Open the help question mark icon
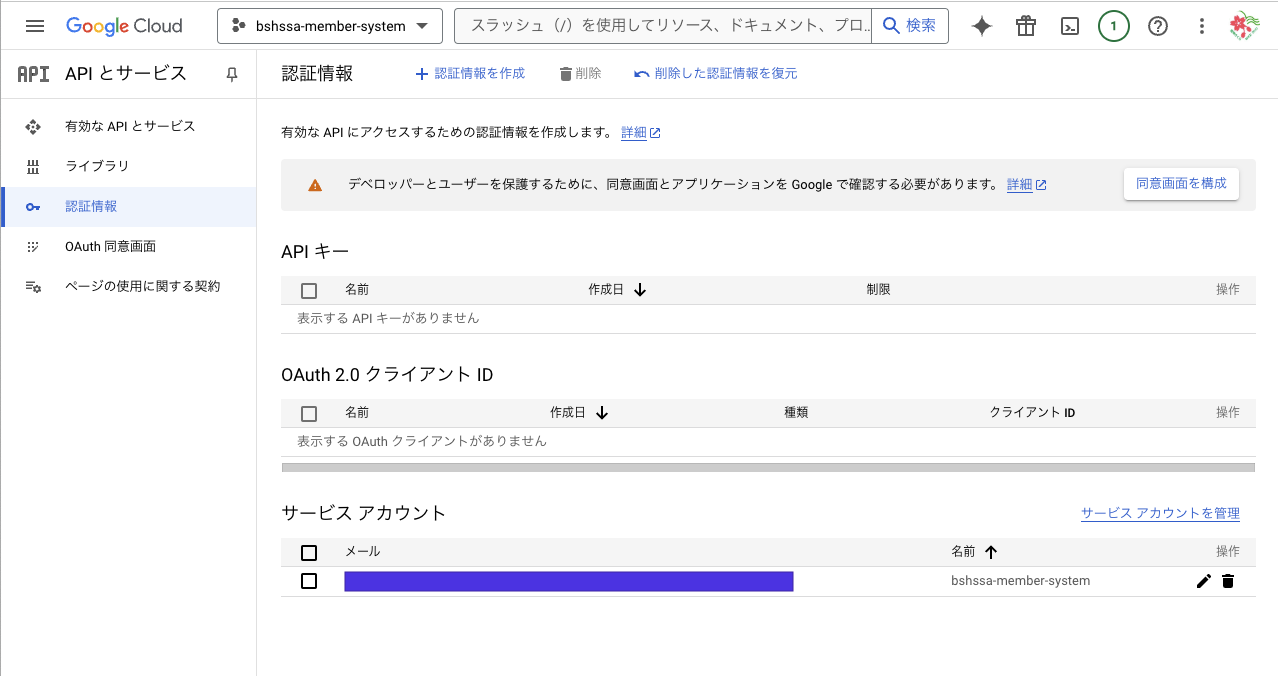 click(x=1157, y=27)
